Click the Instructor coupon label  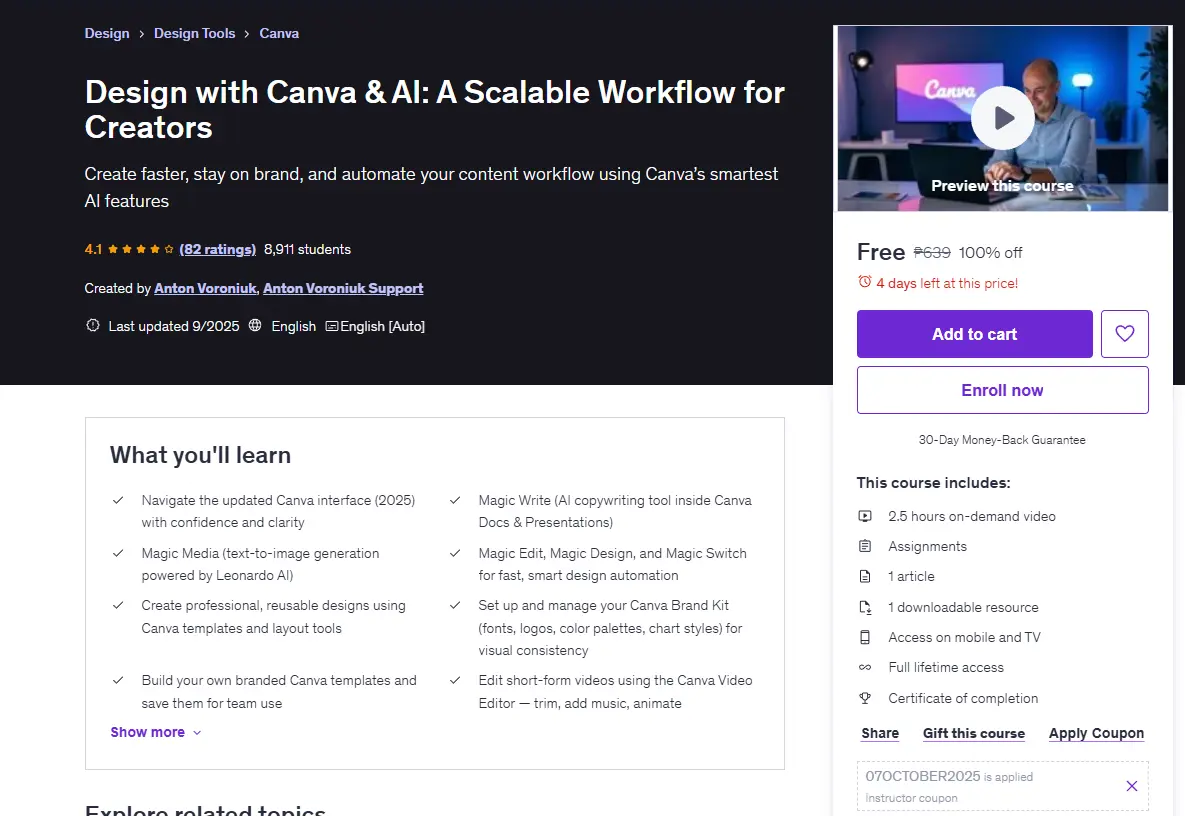[x=911, y=798]
